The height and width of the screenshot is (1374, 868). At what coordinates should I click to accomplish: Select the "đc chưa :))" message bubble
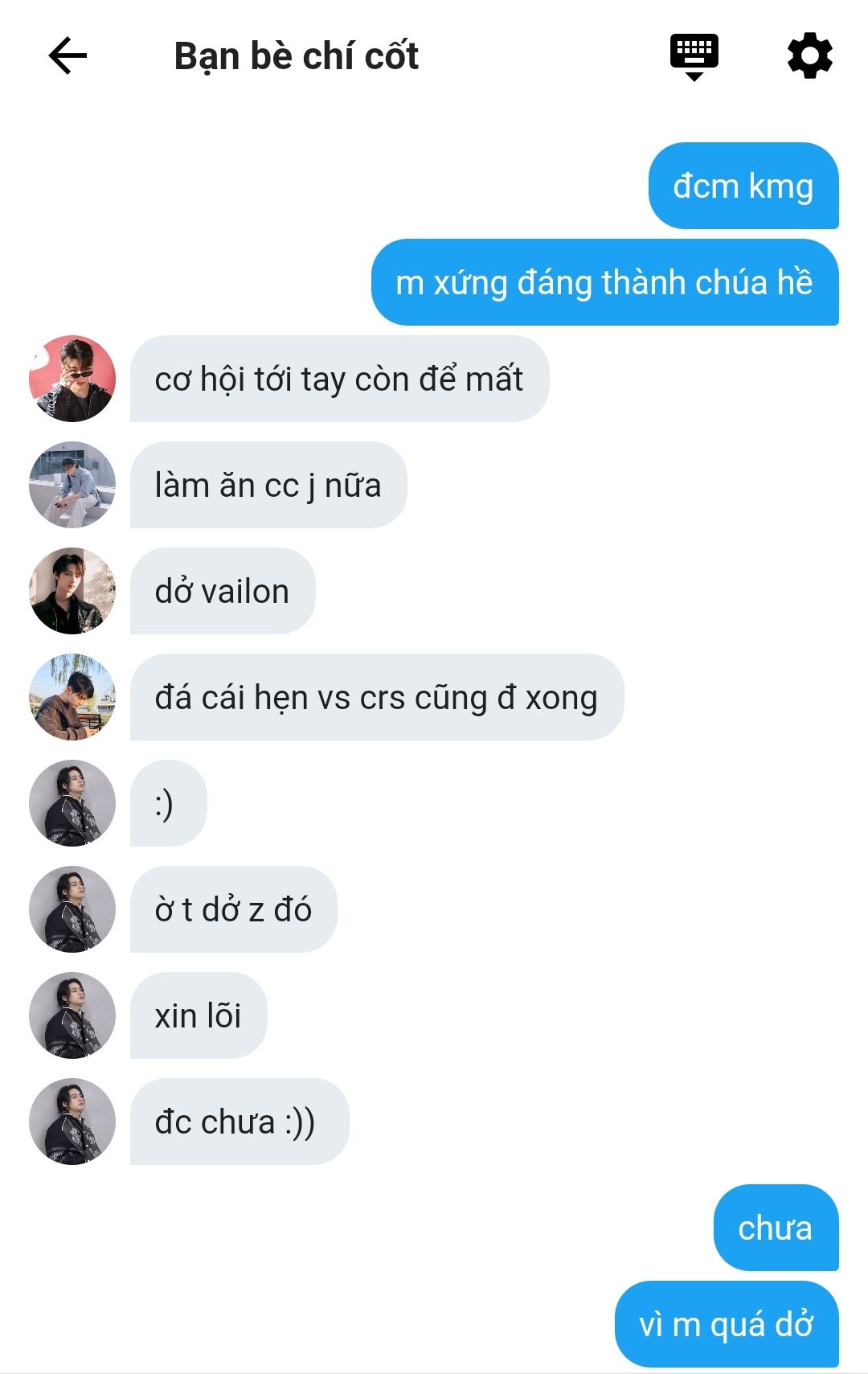(x=240, y=1122)
